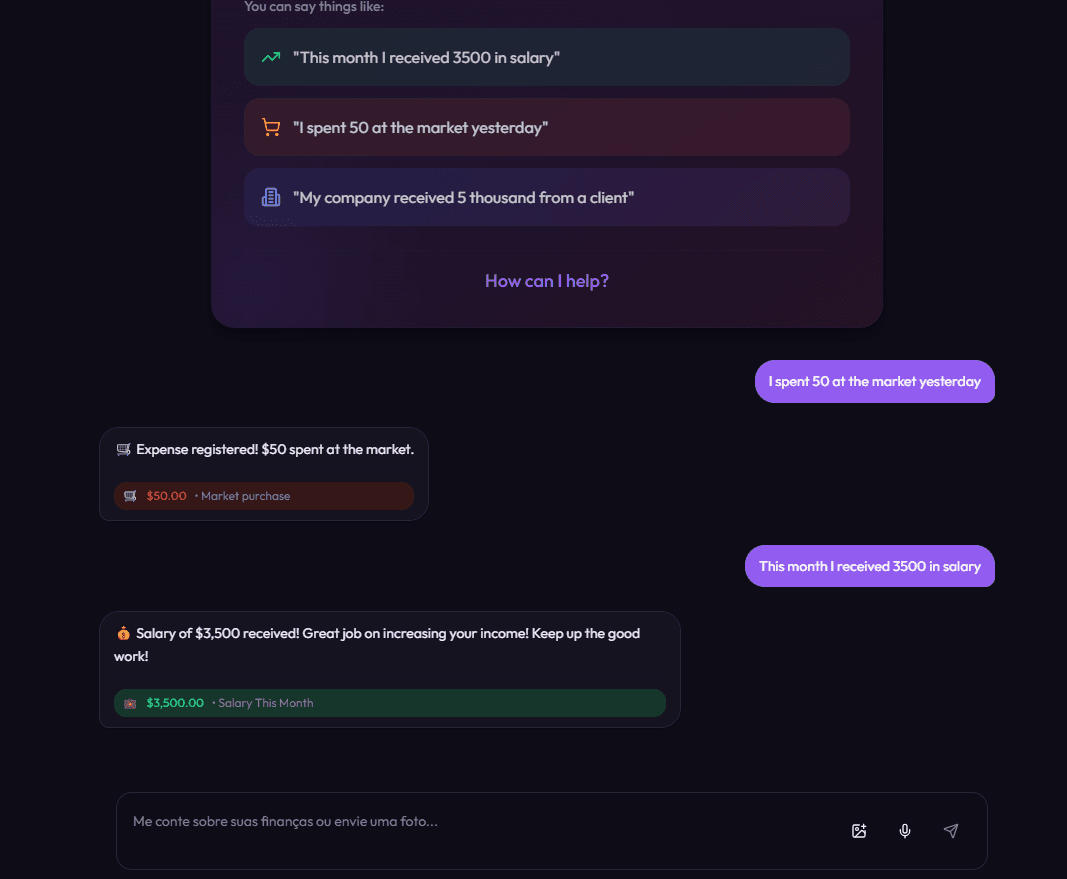Select "This month I received 3500 in salary" suggestion
Image resolution: width=1067 pixels, height=879 pixels.
click(x=546, y=57)
